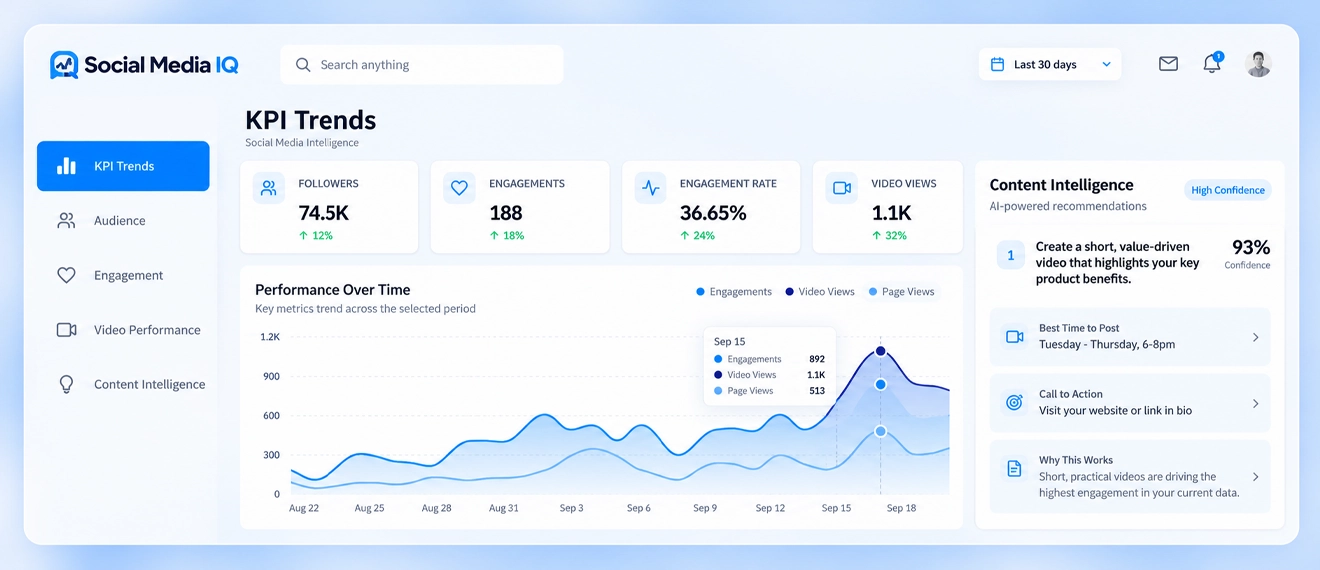Click the Search anything input field
Screen dimensions: 1320x570
click(422, 65)
